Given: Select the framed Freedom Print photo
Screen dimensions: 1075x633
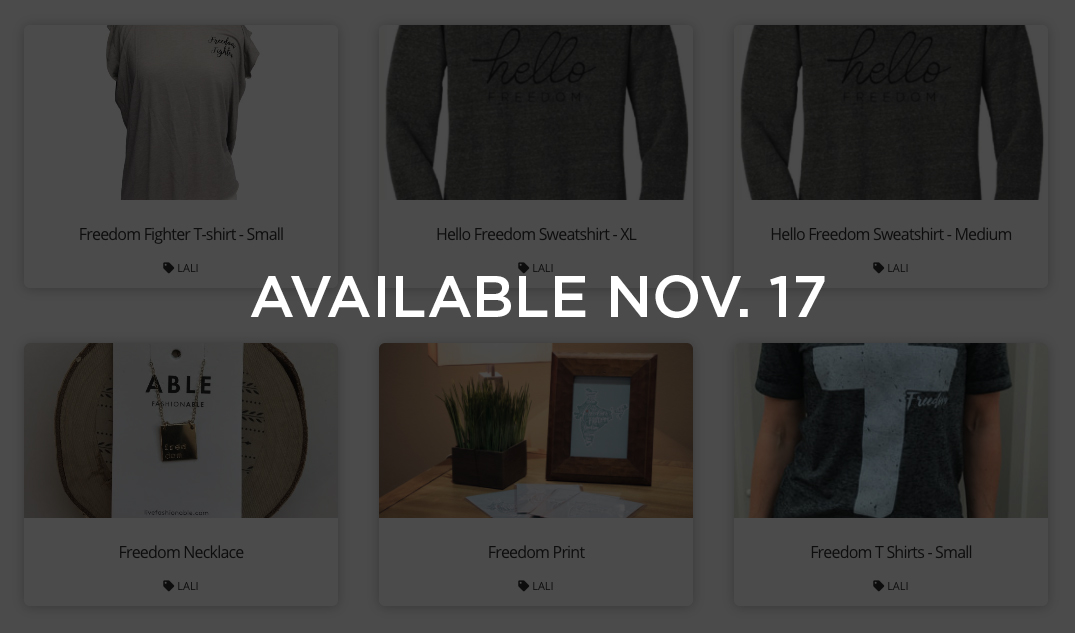Looking at the screenshot, I should click(536, 431).
